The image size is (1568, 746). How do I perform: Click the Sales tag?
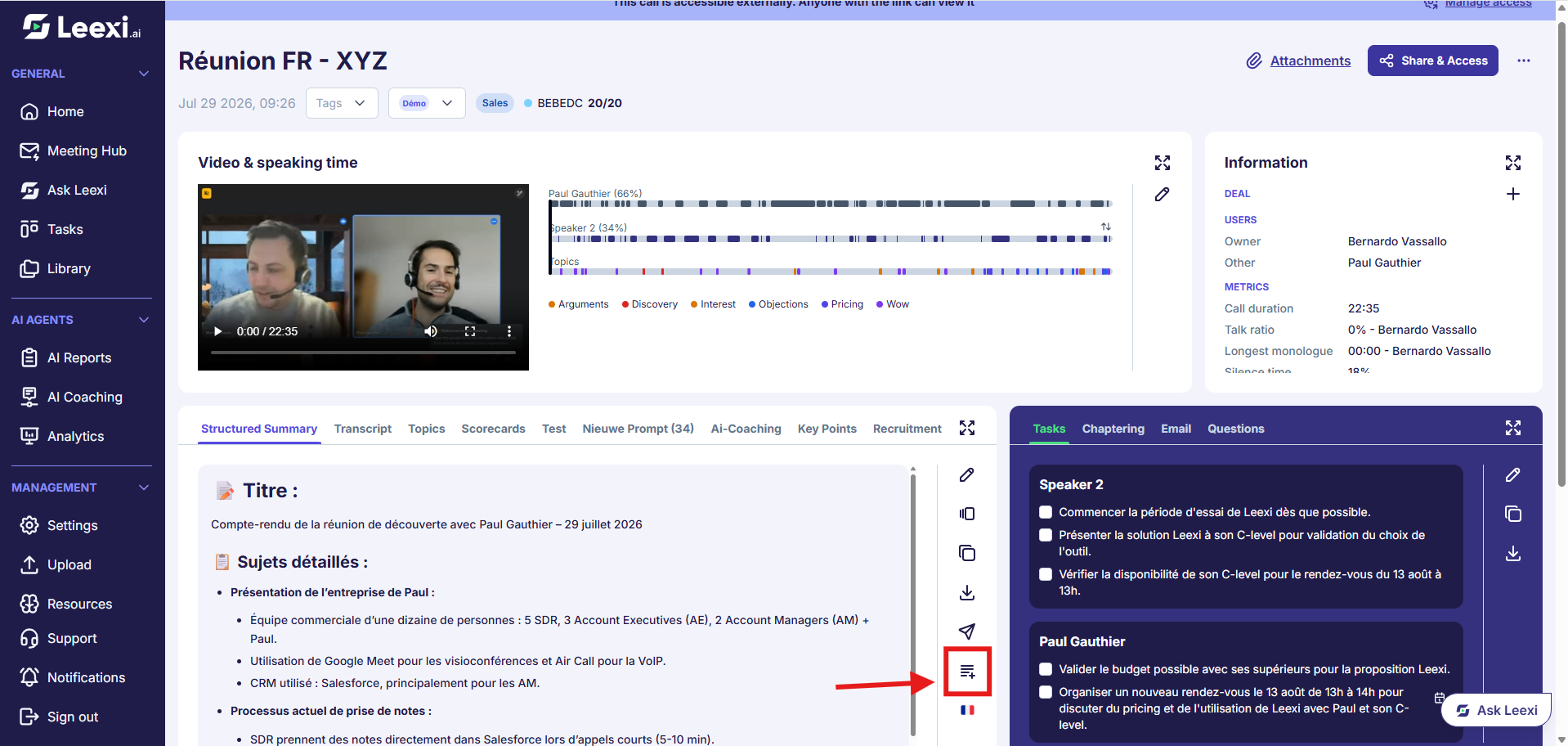coord(495,103)
